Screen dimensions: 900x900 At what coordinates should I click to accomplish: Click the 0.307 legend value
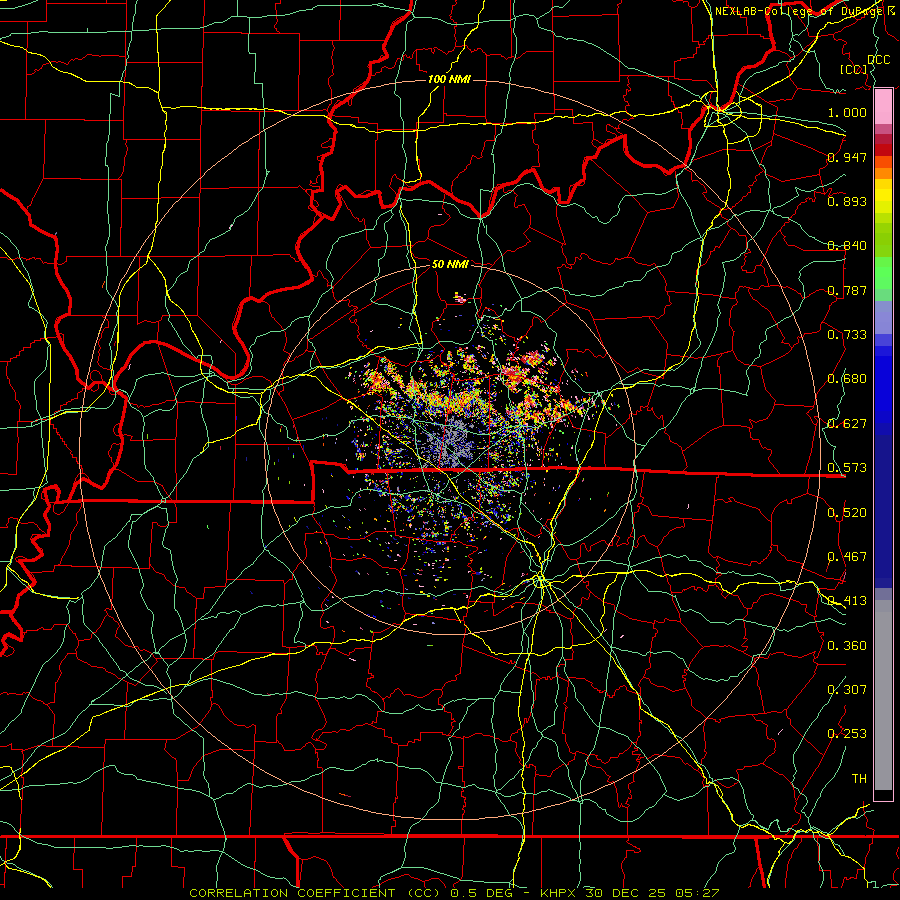(847, 689)
